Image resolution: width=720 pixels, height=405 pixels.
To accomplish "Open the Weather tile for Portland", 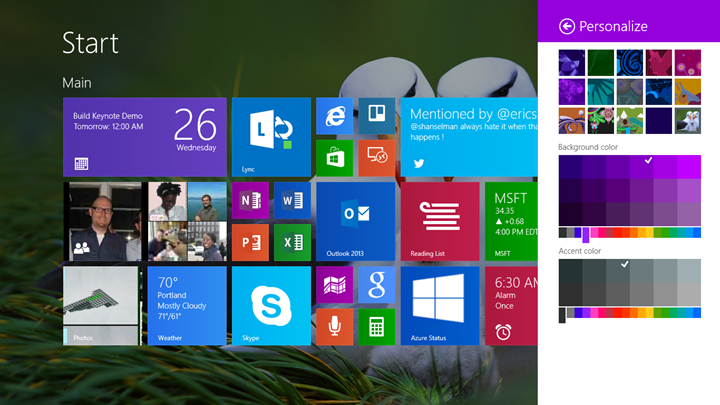I will pyautogui.click(x=187, y=306).
